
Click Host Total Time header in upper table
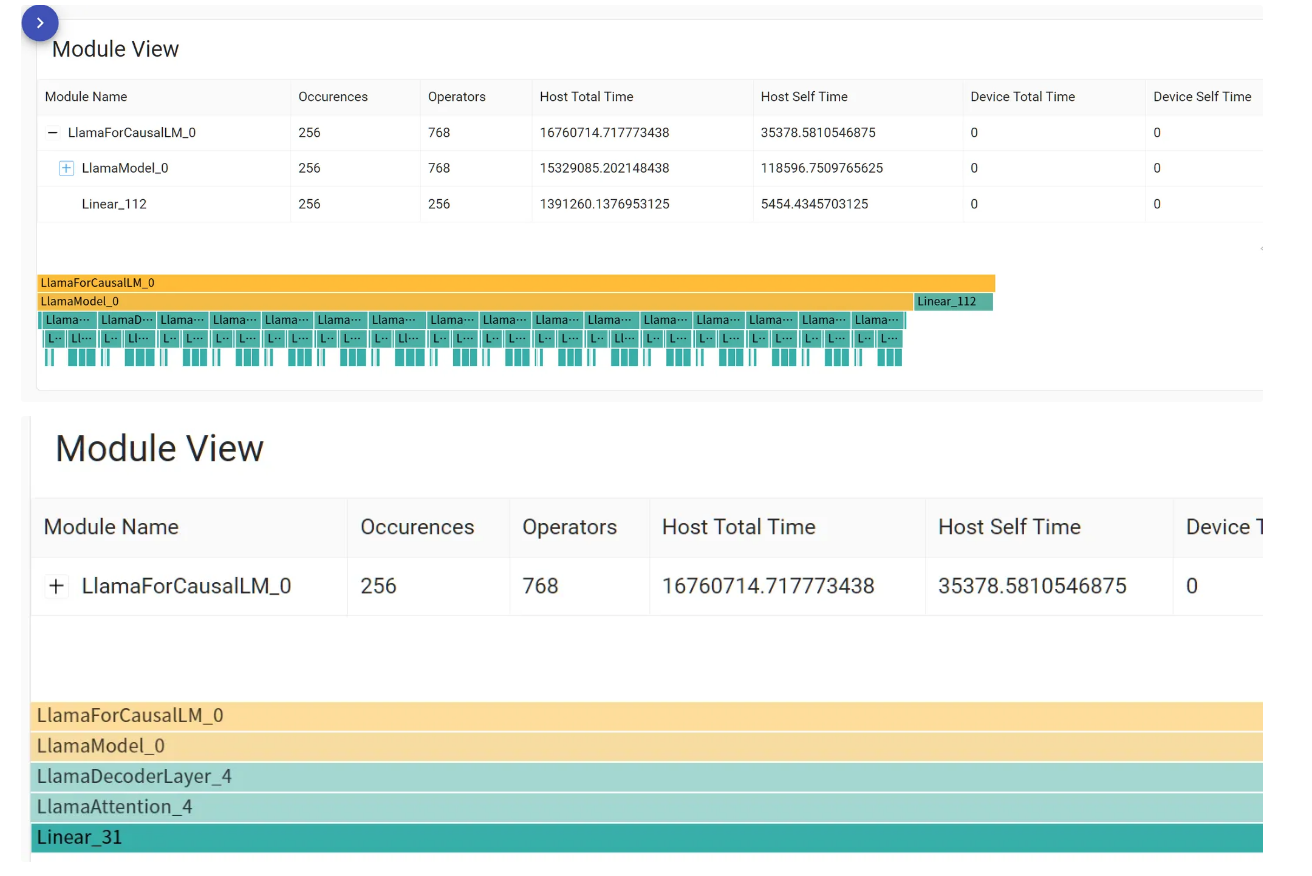pos(587,97)
